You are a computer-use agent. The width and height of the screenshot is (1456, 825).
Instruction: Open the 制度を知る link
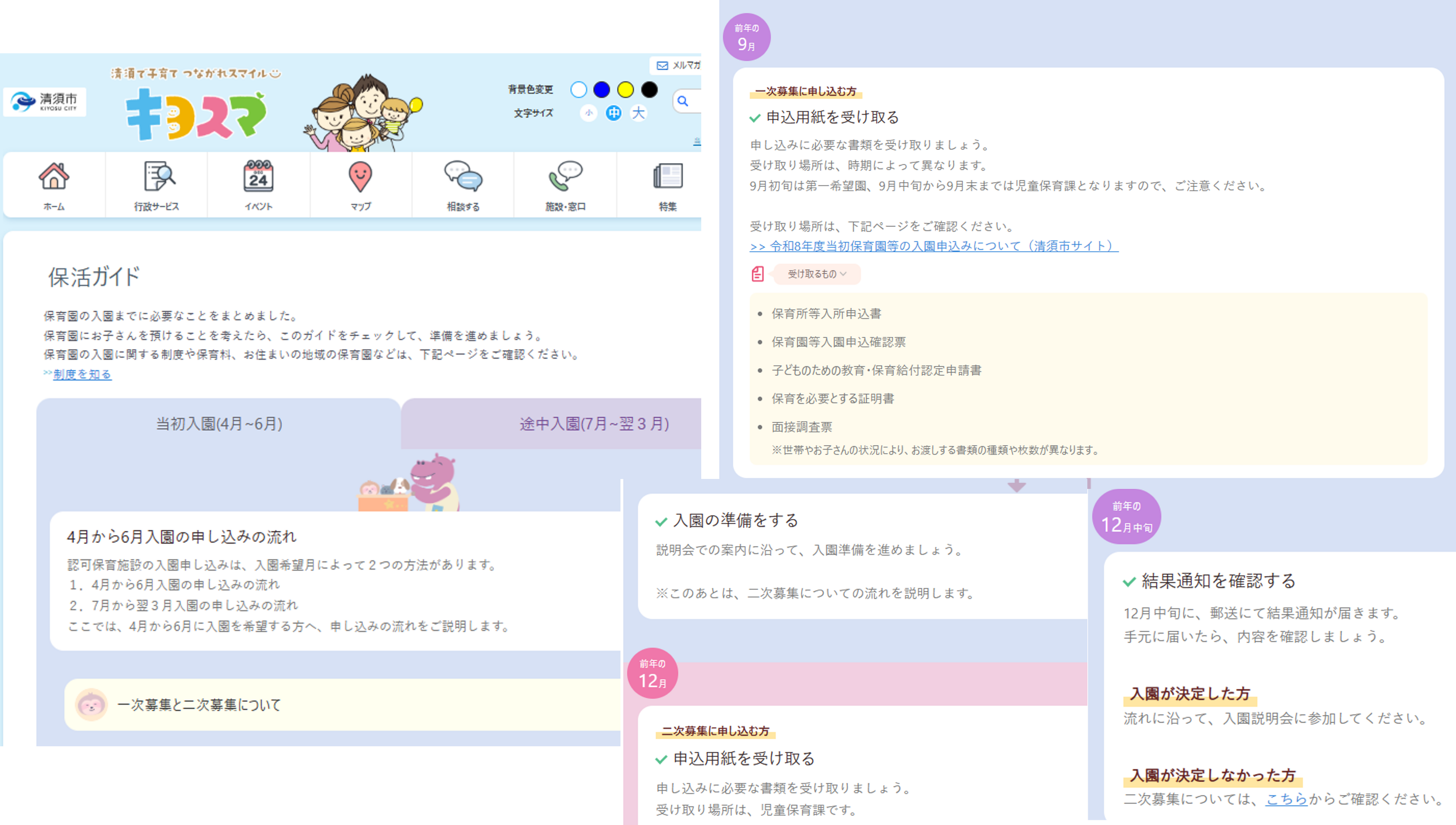(82, 375)
